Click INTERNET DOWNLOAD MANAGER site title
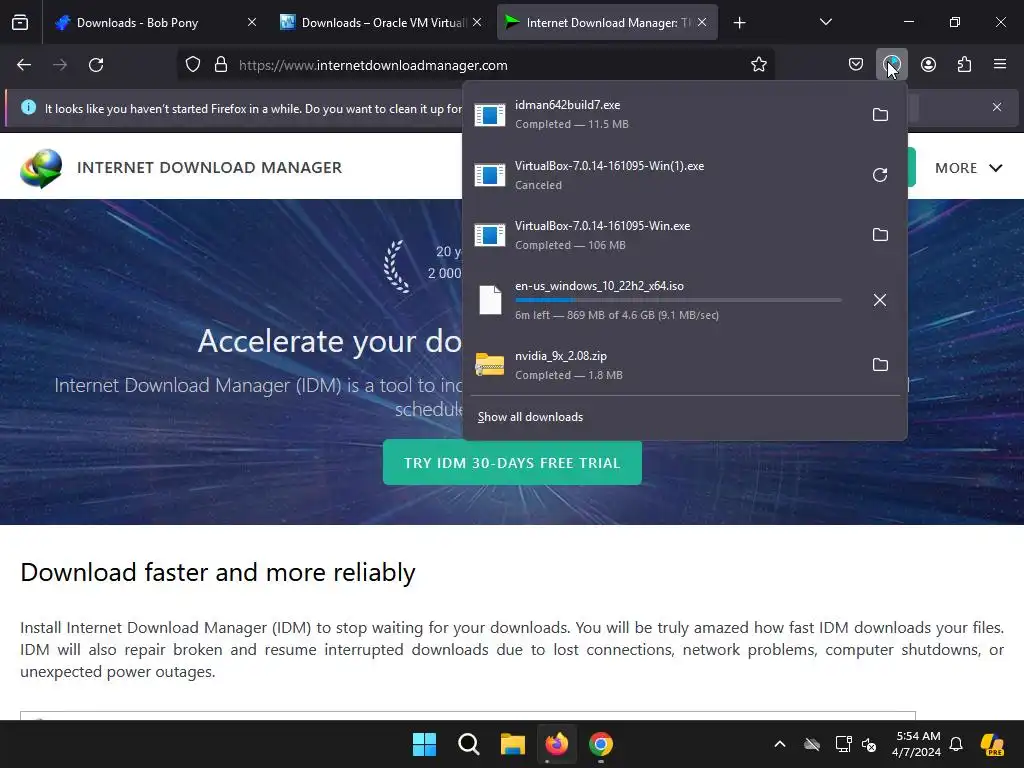 click(210, 168)
